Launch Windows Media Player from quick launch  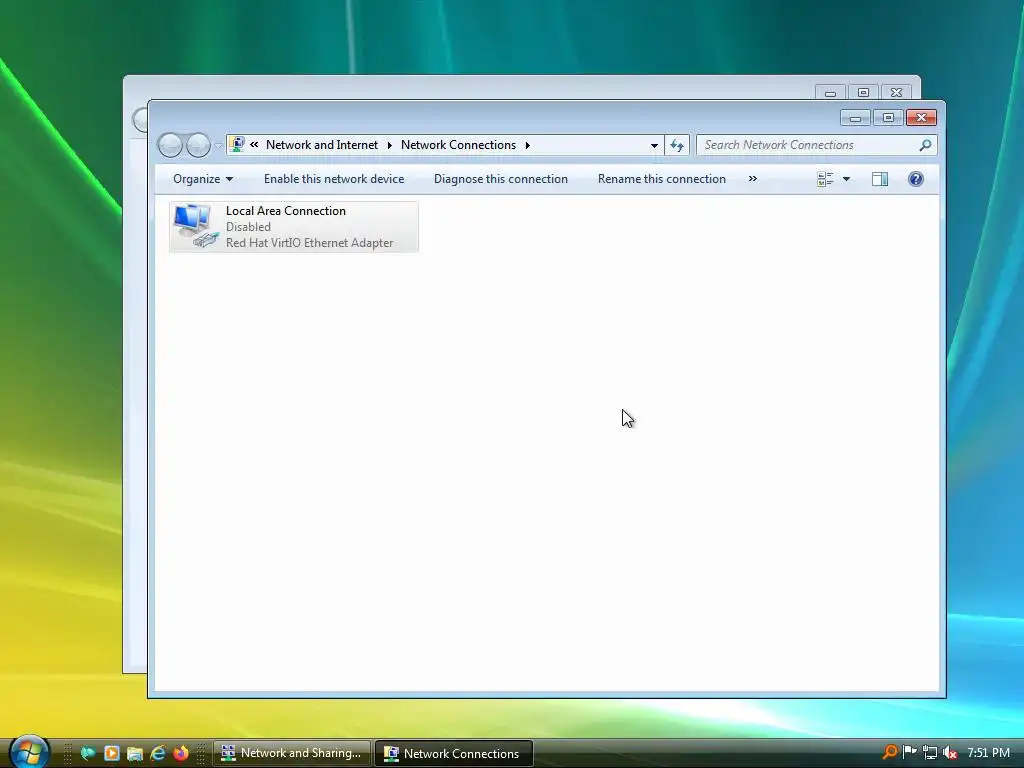click(x=112, y=753)
